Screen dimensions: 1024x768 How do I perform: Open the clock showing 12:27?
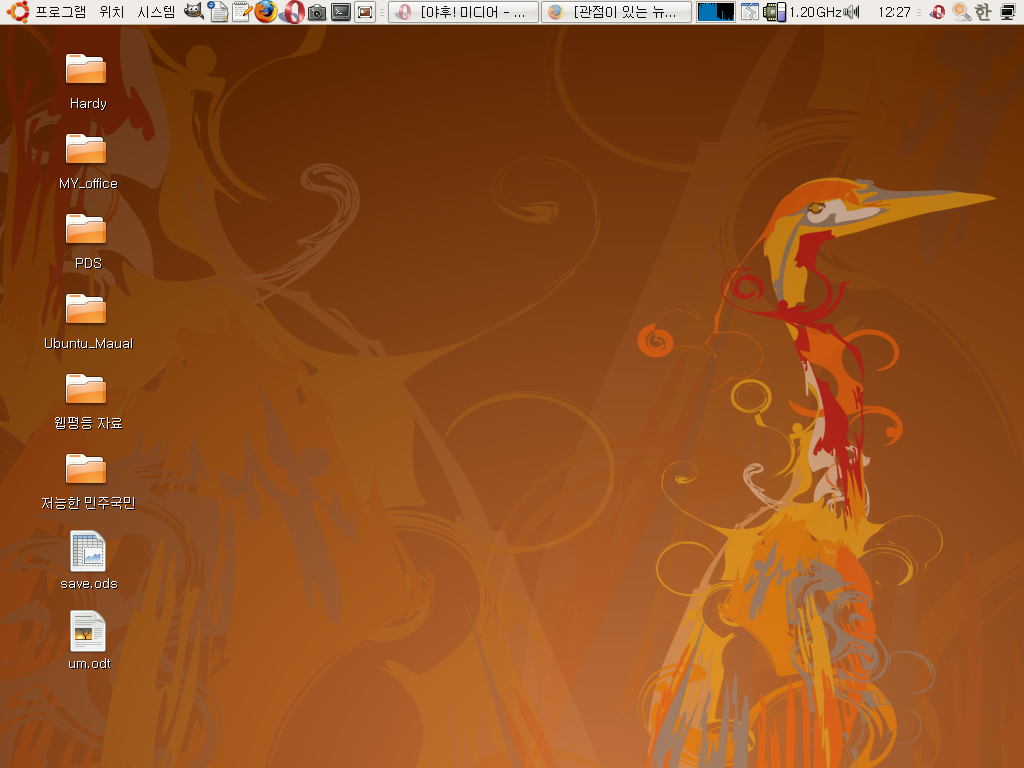tap(894, 12)
